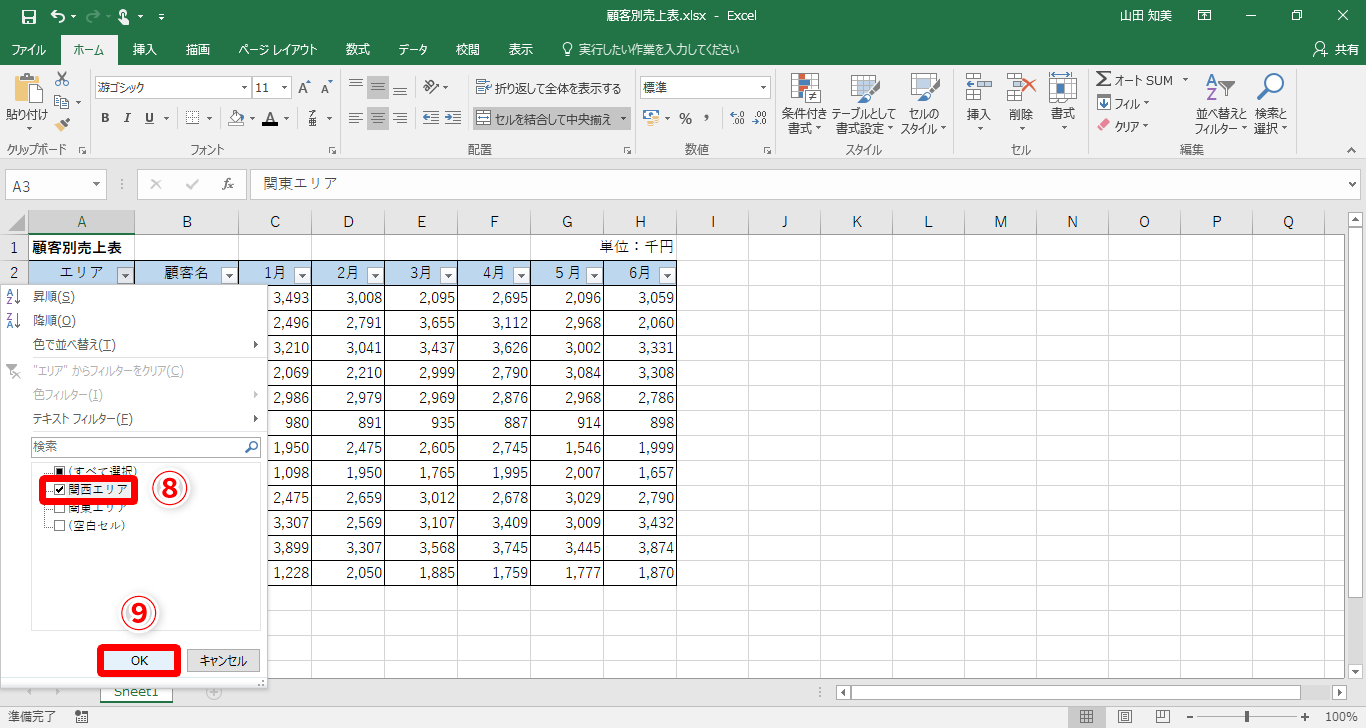Cut selection with the scissors icon
This screenshot has height=728, width=1366.
62,79
